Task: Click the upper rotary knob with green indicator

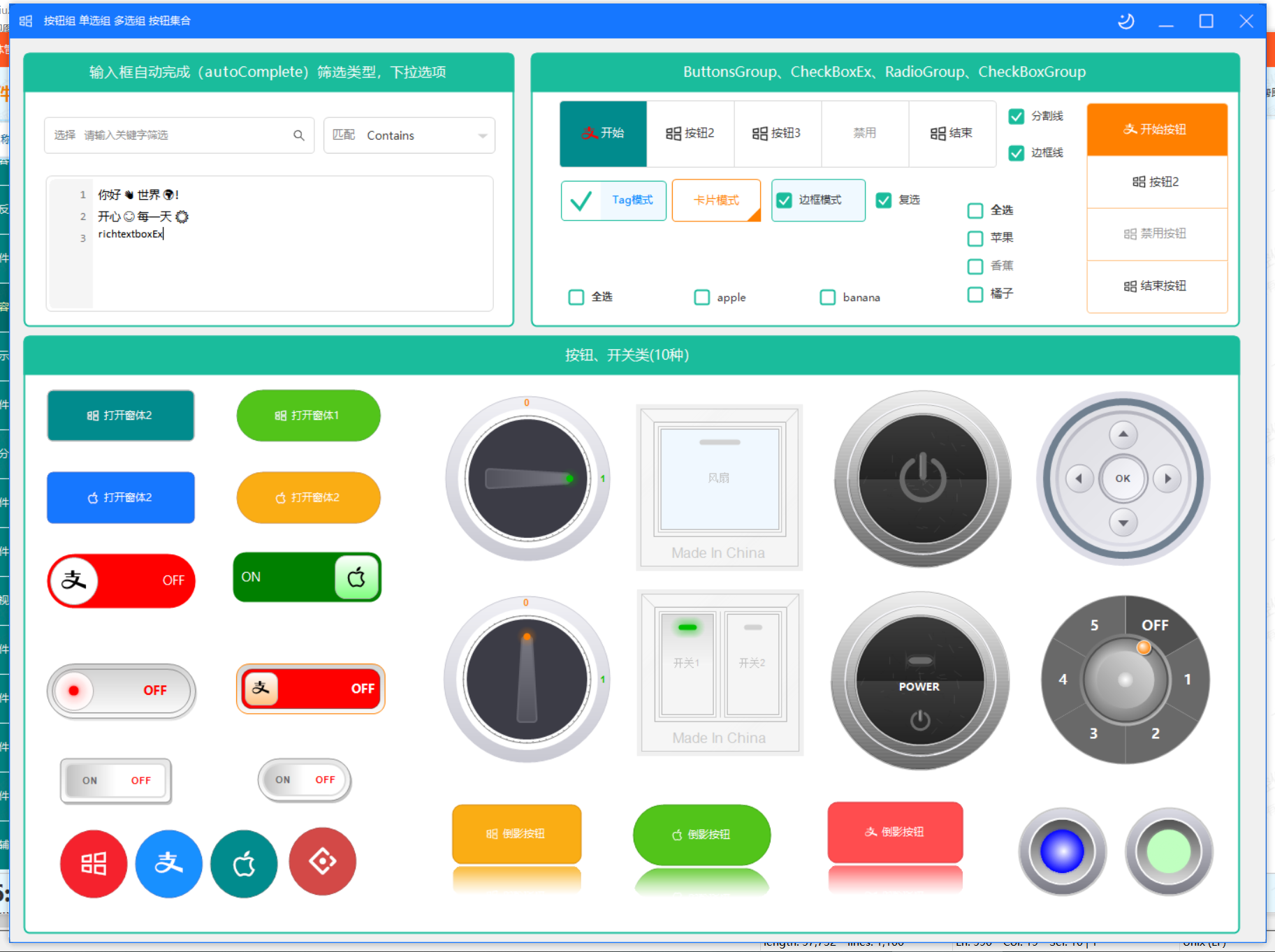Action: tap(527, 478)
